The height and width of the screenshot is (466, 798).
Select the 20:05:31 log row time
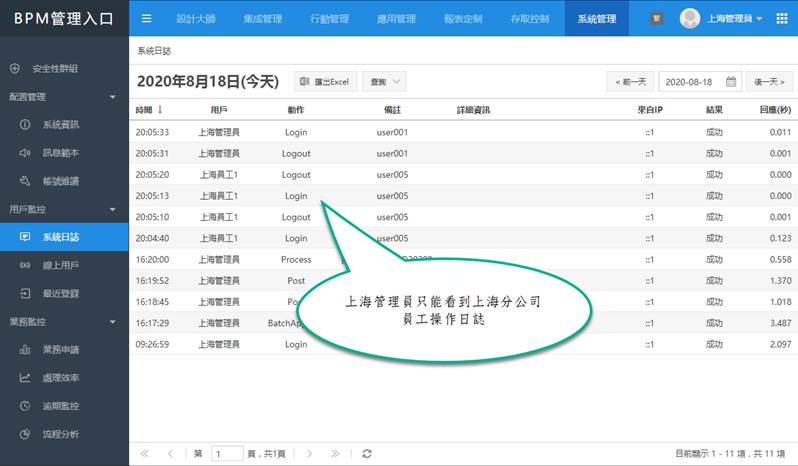point(152,153)
